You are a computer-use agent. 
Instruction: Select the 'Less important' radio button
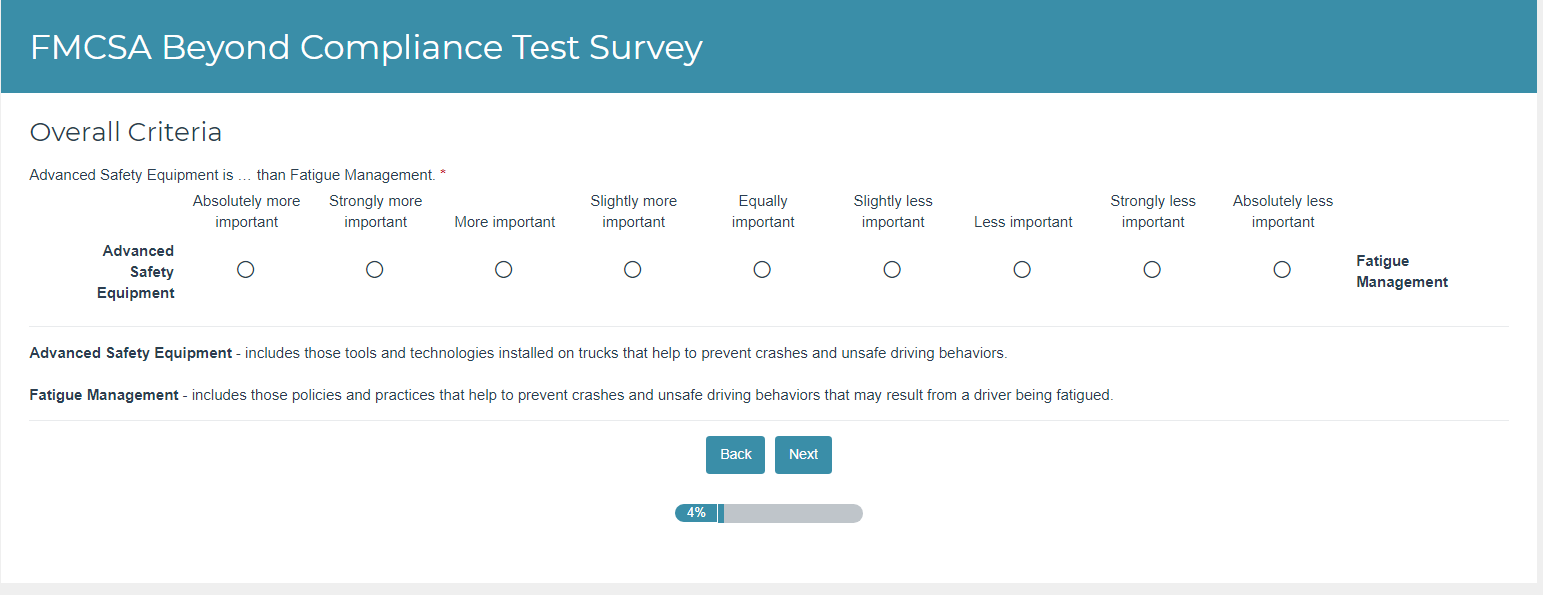tap(1022, 270)
